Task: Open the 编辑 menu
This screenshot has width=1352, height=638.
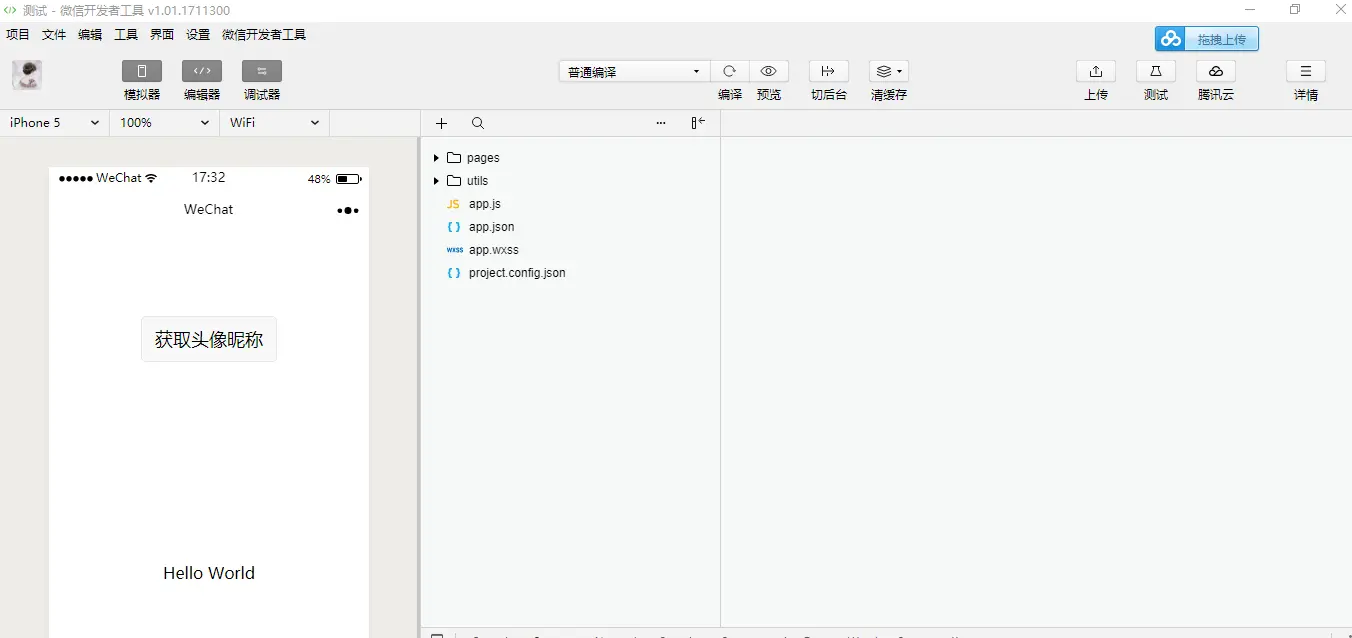Action: coord(90,34)
